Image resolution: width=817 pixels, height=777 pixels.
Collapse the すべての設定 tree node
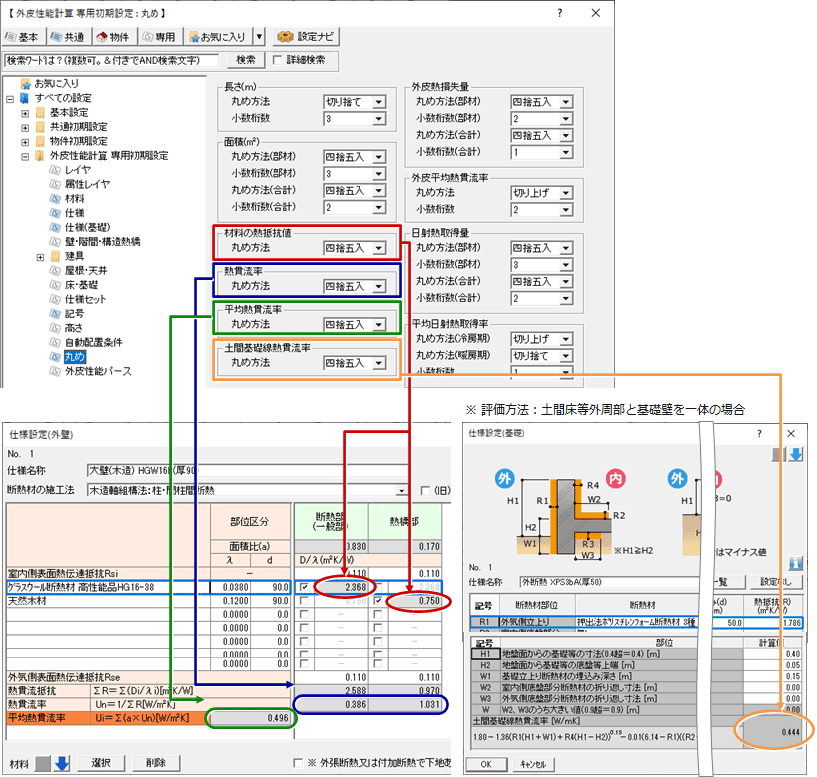pos(10,98)
